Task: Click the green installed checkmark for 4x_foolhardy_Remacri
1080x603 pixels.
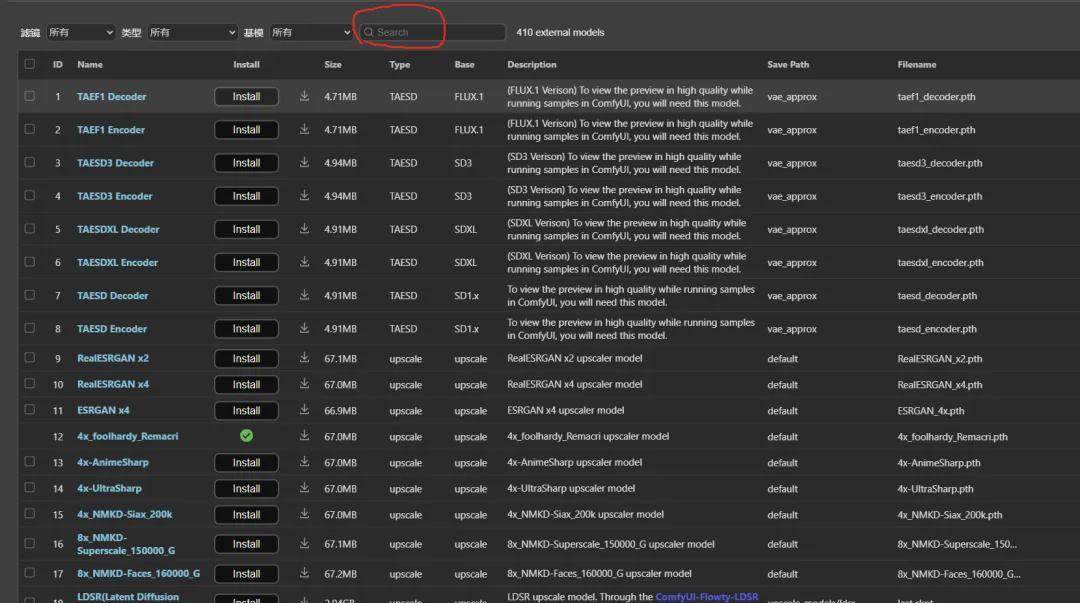Action: click(246, 436)
